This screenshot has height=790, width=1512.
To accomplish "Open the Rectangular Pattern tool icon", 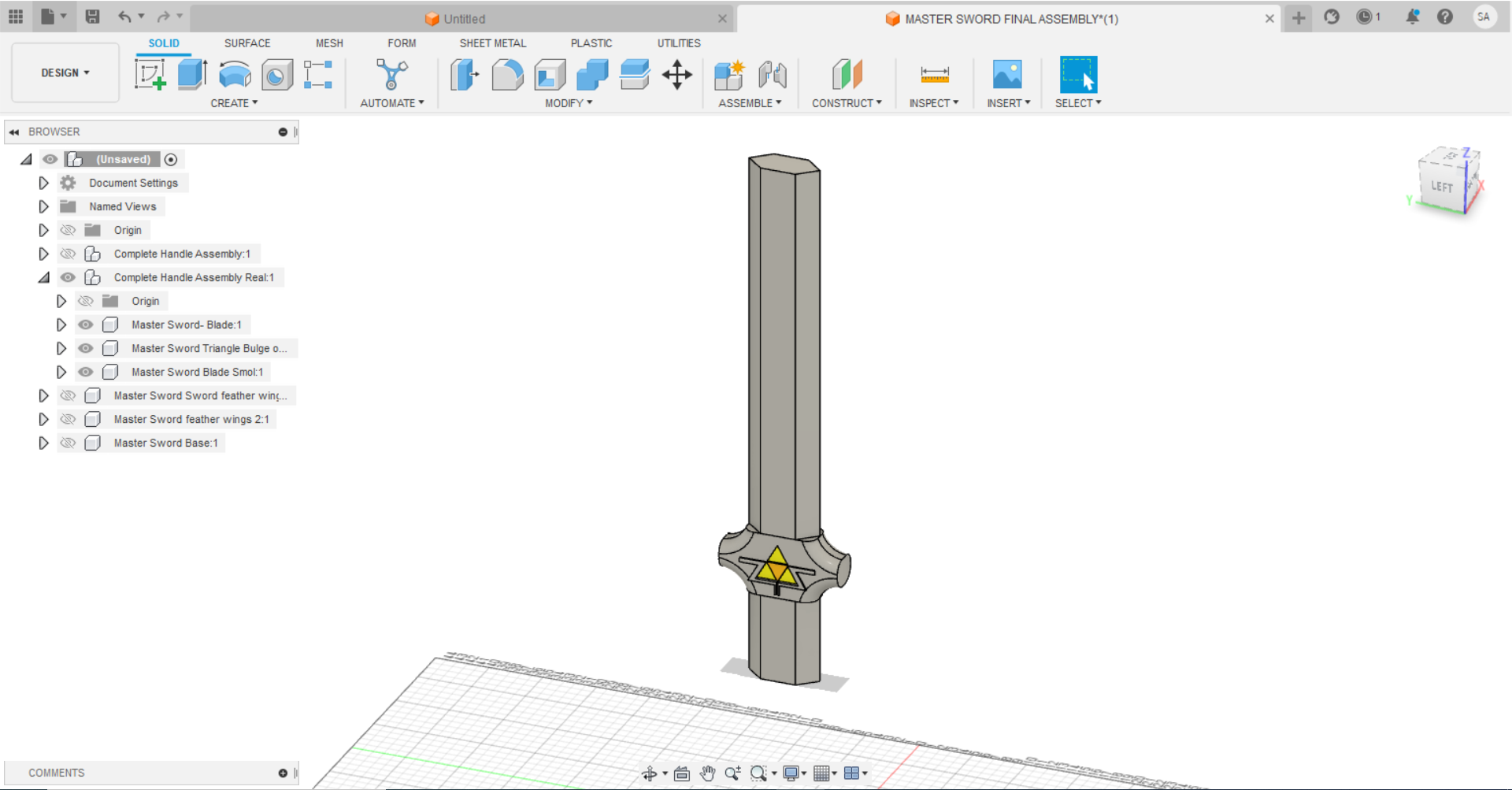I will (x=318, y=75).
